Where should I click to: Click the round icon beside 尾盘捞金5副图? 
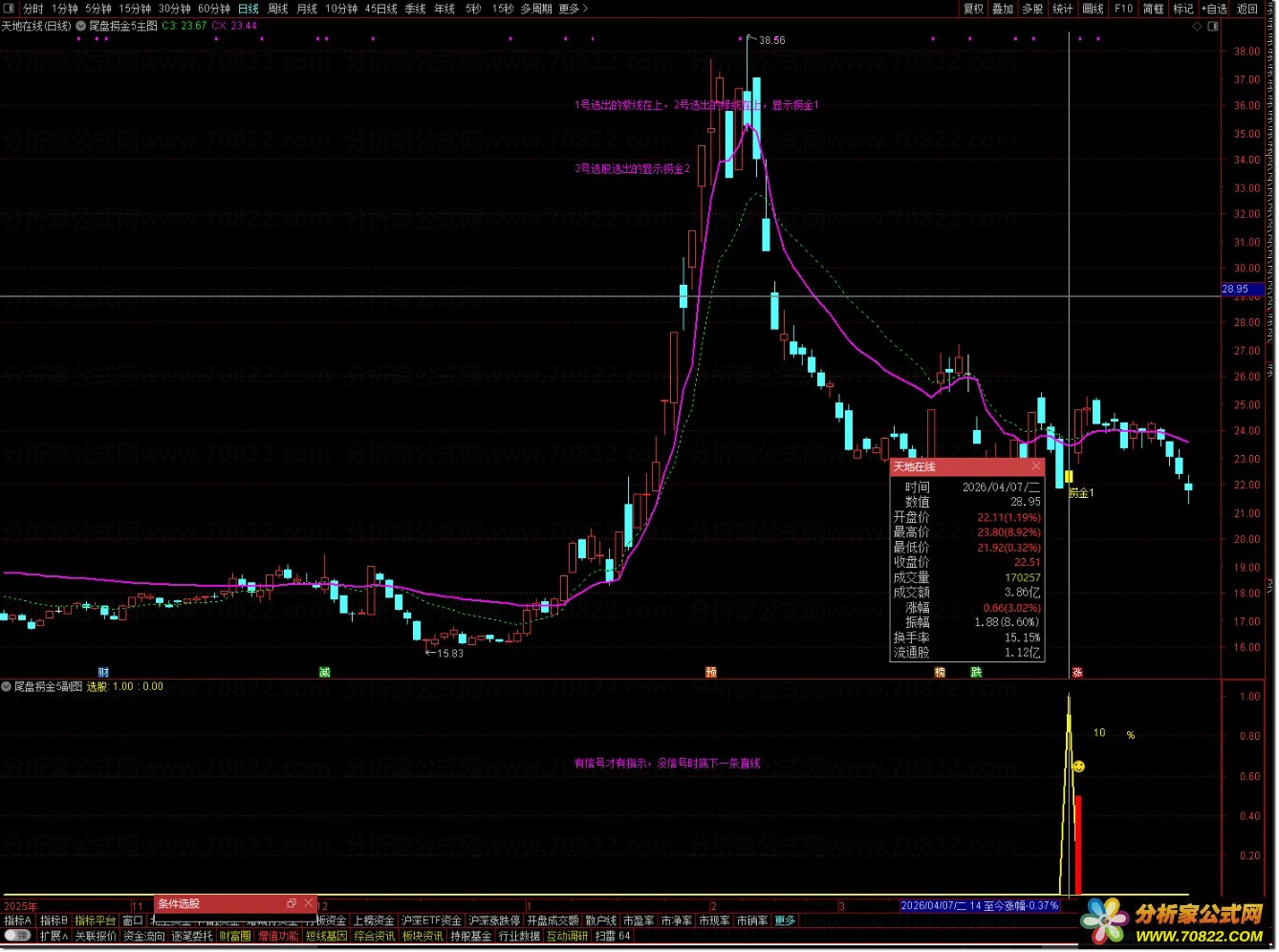click(7, 686)
